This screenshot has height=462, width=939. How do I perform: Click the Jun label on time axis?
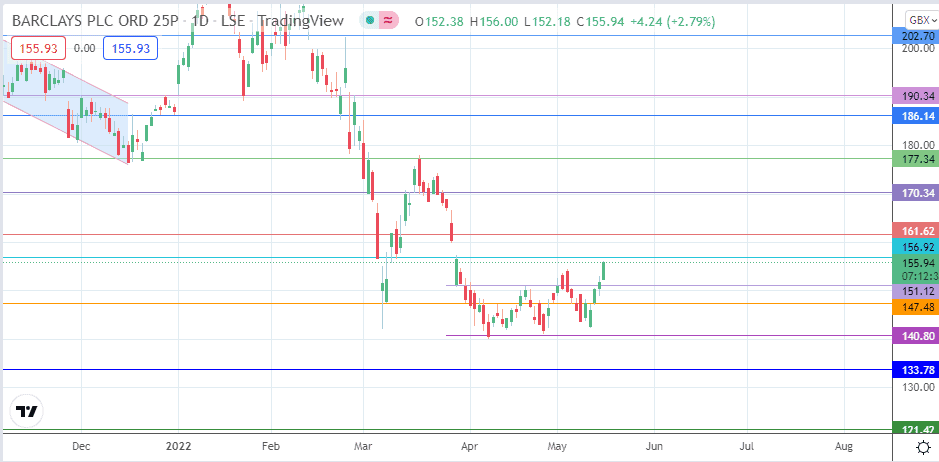tap(655, 446)
